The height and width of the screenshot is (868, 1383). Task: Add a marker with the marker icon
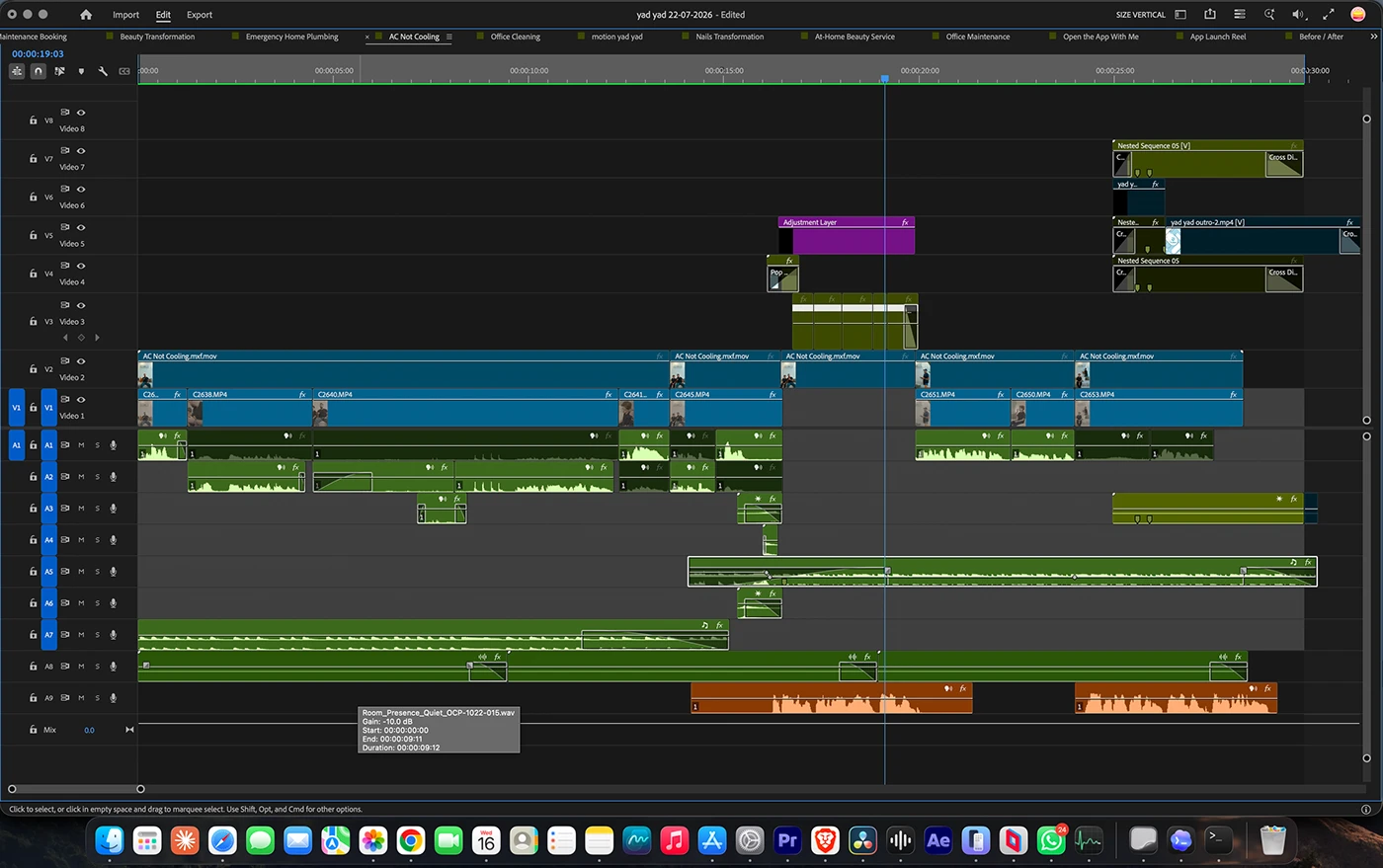(x=81, y=71)
